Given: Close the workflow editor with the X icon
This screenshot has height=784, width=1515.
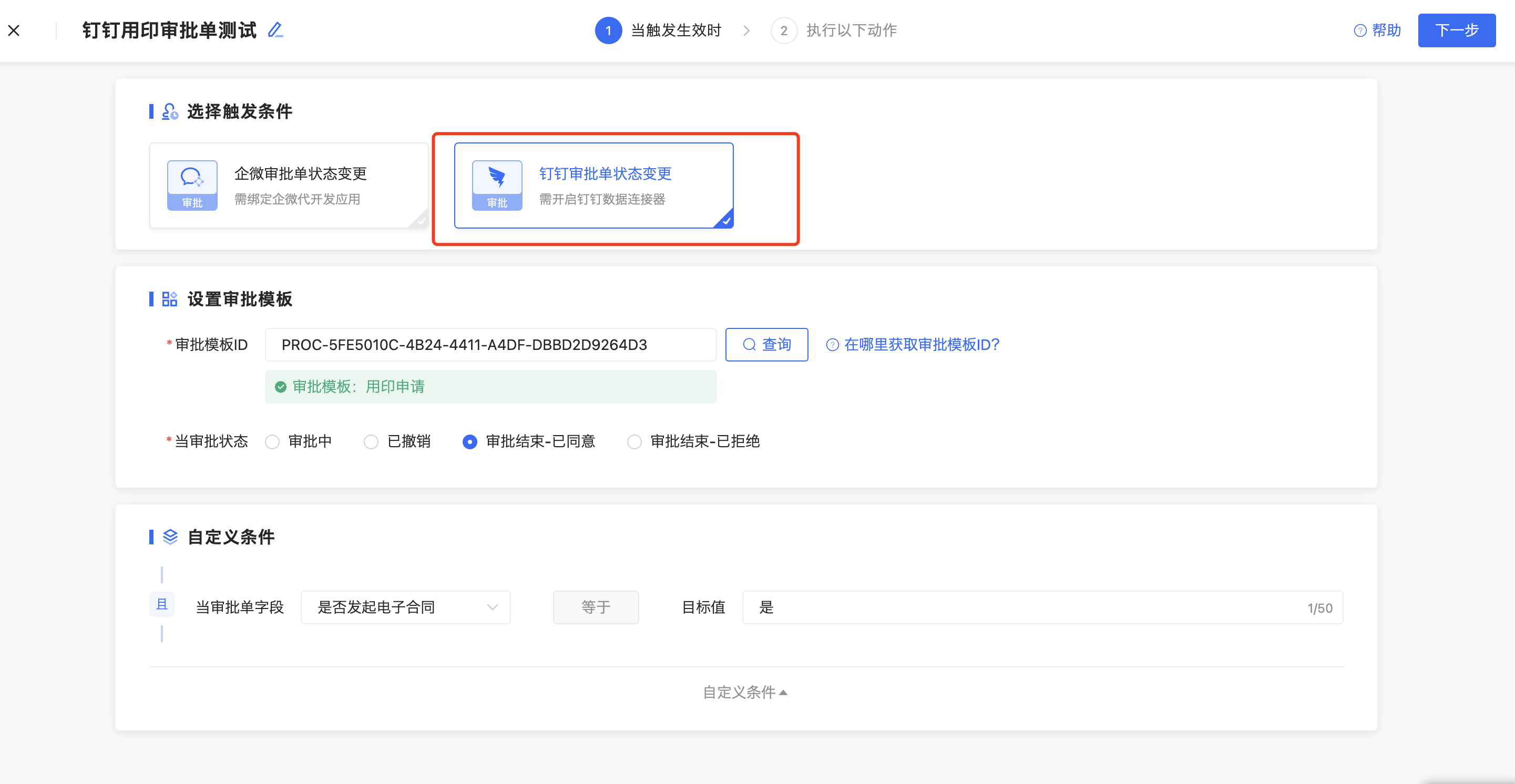Looking at the screenshot, I should point(14,30).
